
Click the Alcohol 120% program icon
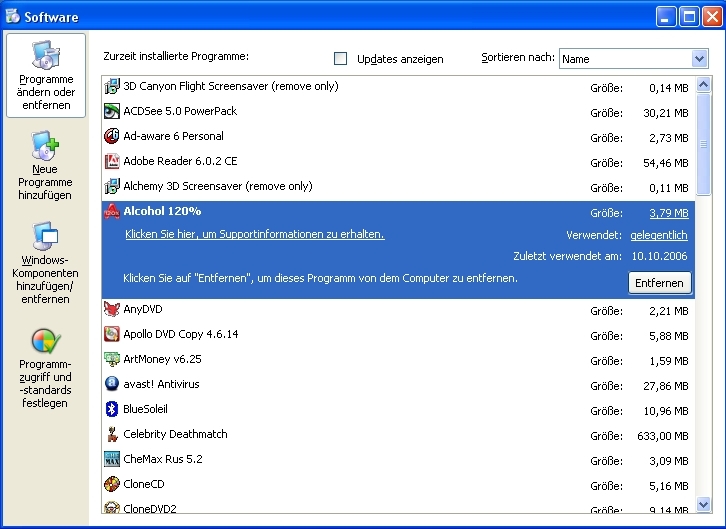[x=112, y=212]
